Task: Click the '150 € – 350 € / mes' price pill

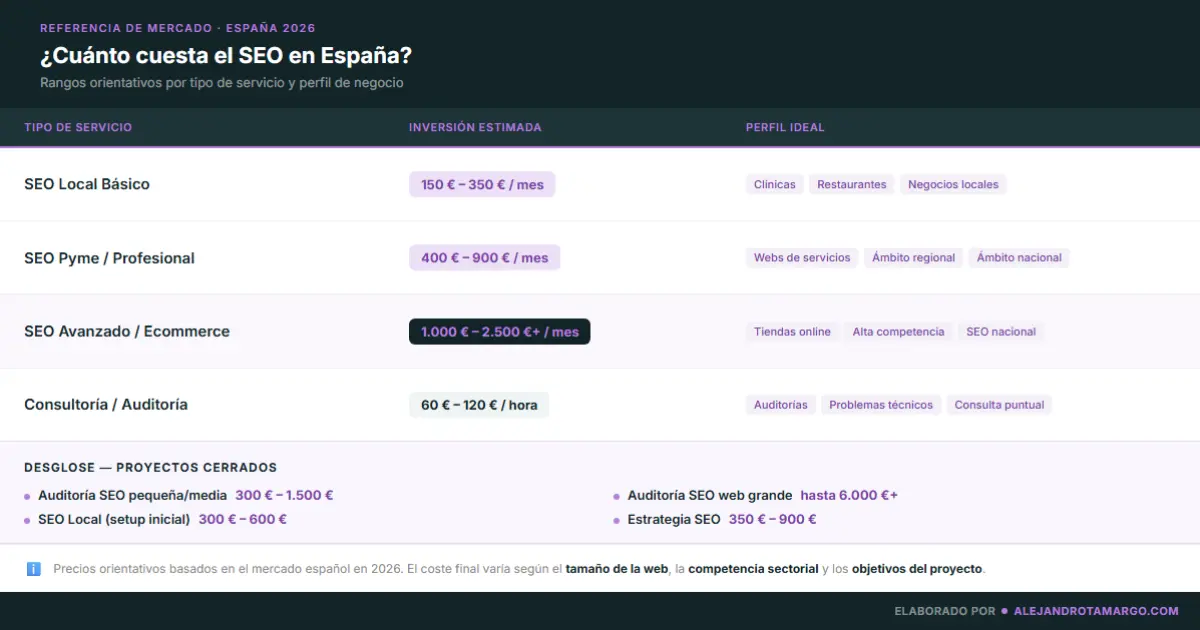Action: click(x=482, y=184)
